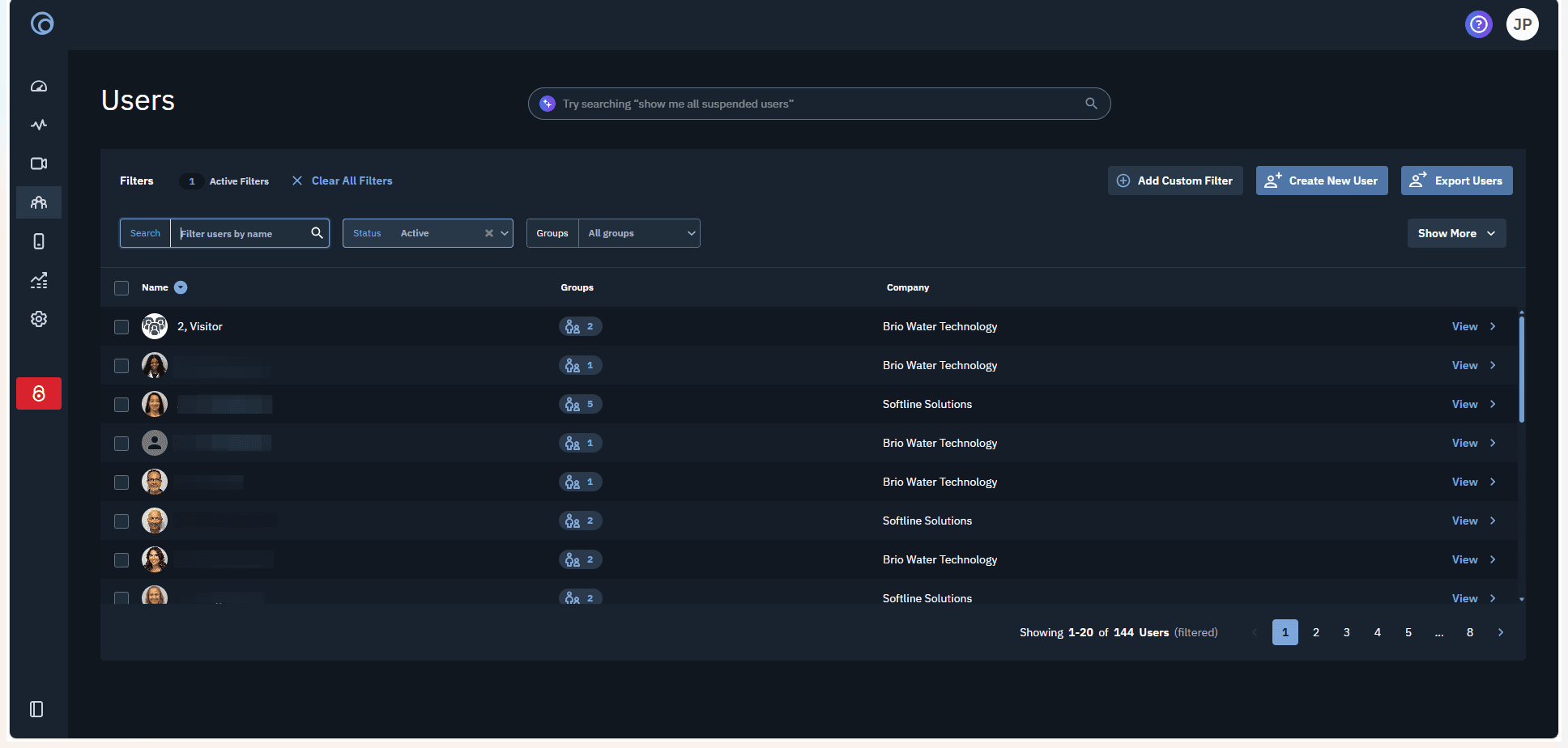Check the box for the third user row

coord(121,405)
